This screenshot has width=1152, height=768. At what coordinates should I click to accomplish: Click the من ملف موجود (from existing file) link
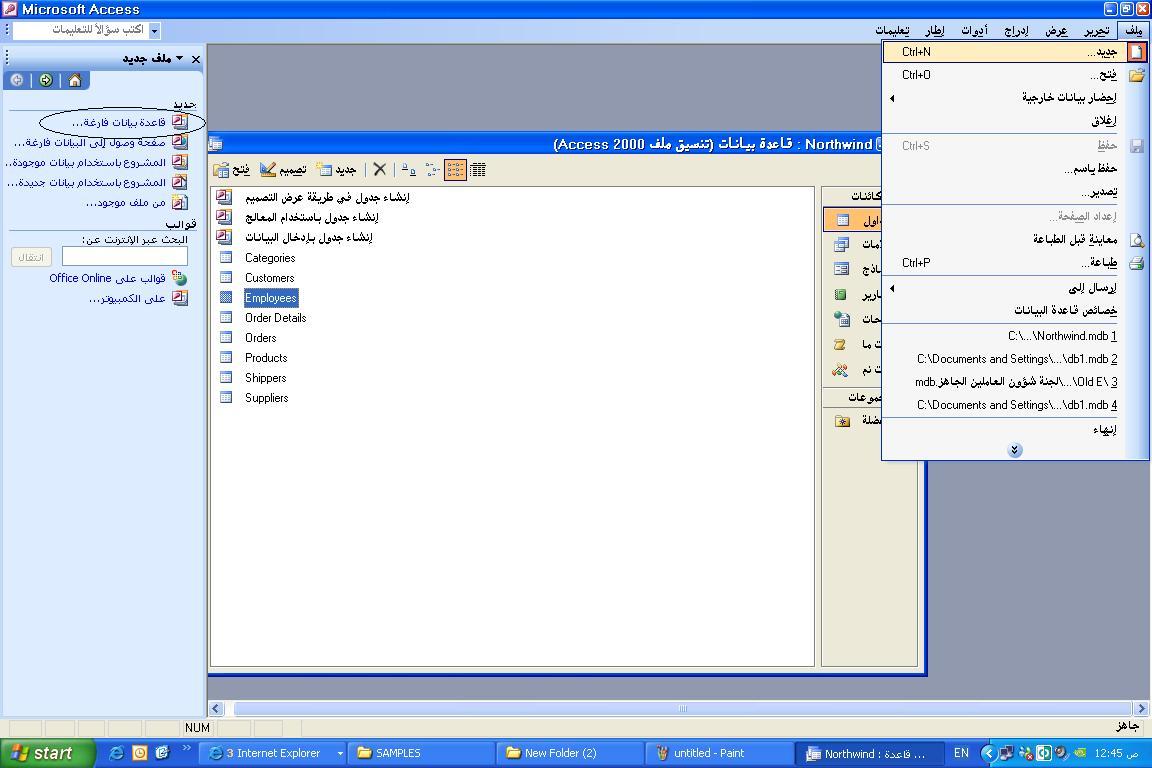tap(126, 202)
